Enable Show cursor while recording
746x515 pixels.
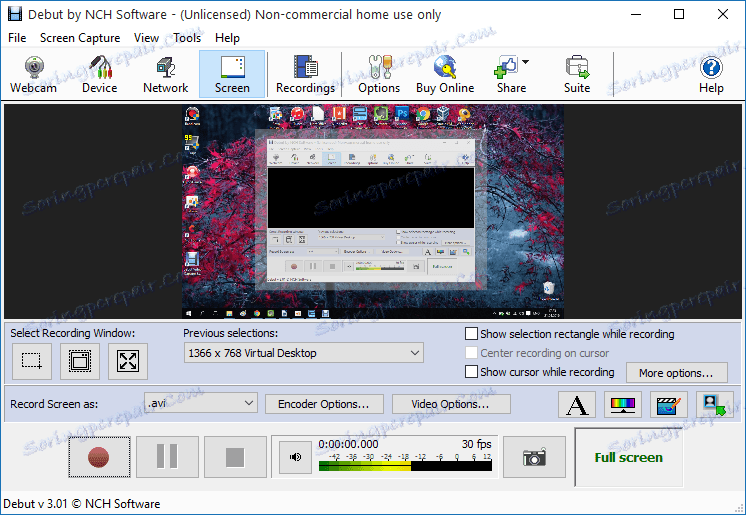tap(471, 371)
